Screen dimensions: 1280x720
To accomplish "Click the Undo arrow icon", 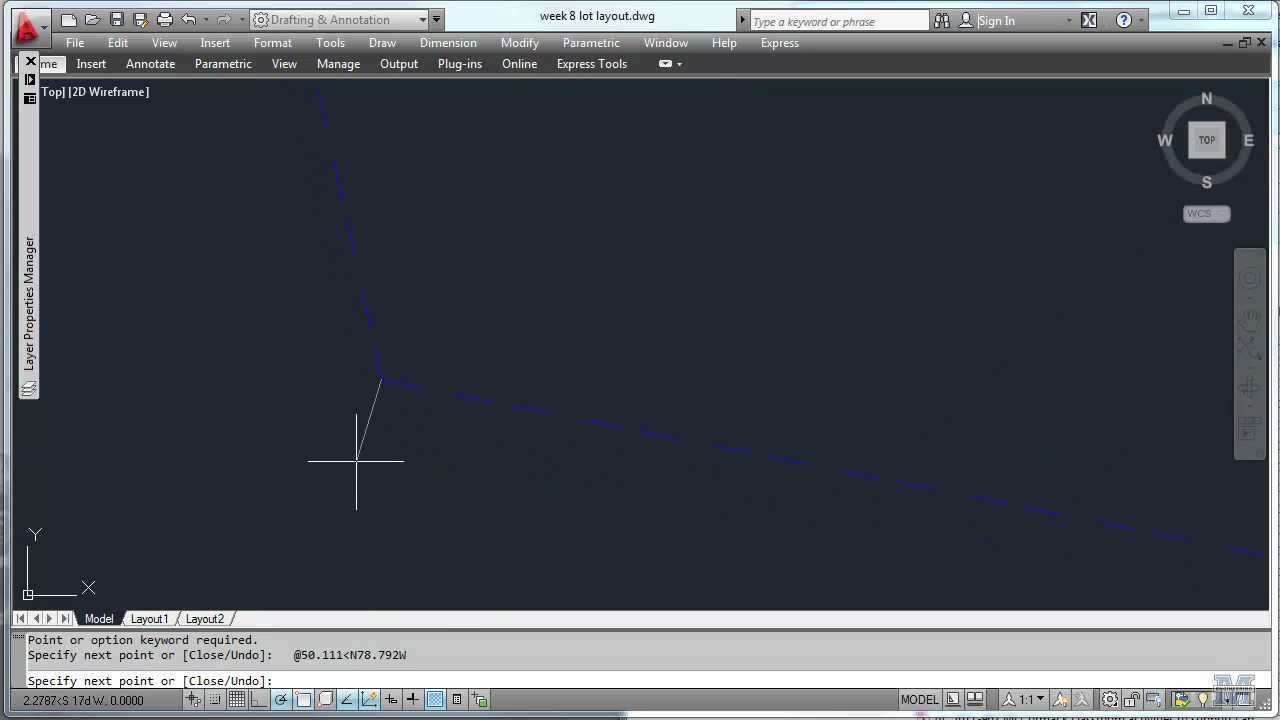I will coord(188,20).
